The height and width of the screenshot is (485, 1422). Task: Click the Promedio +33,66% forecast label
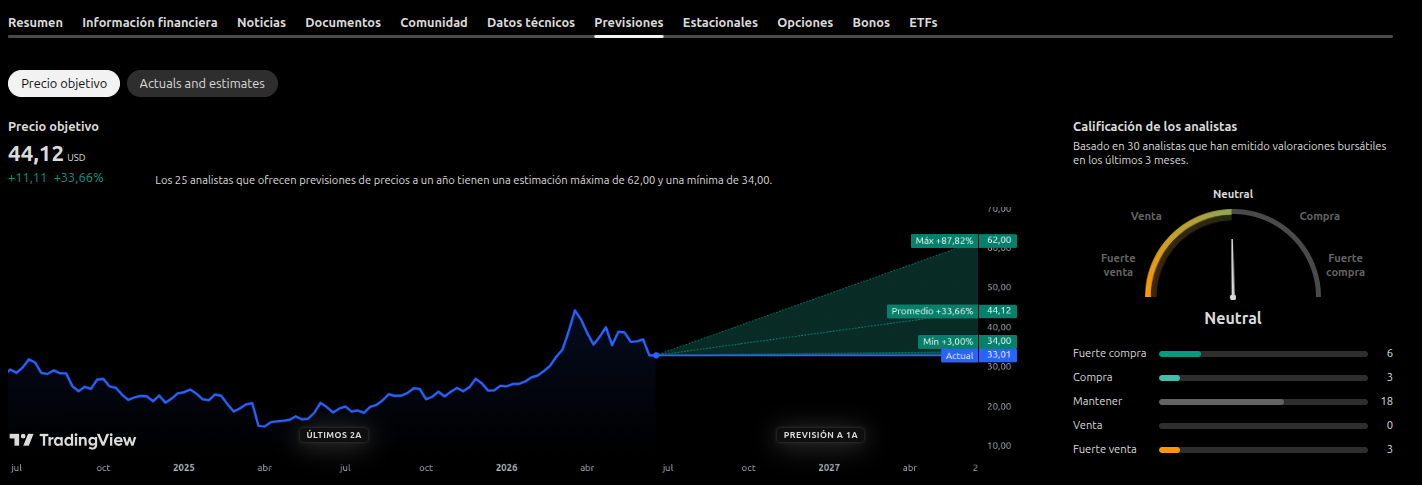click(x=932, y=311)
